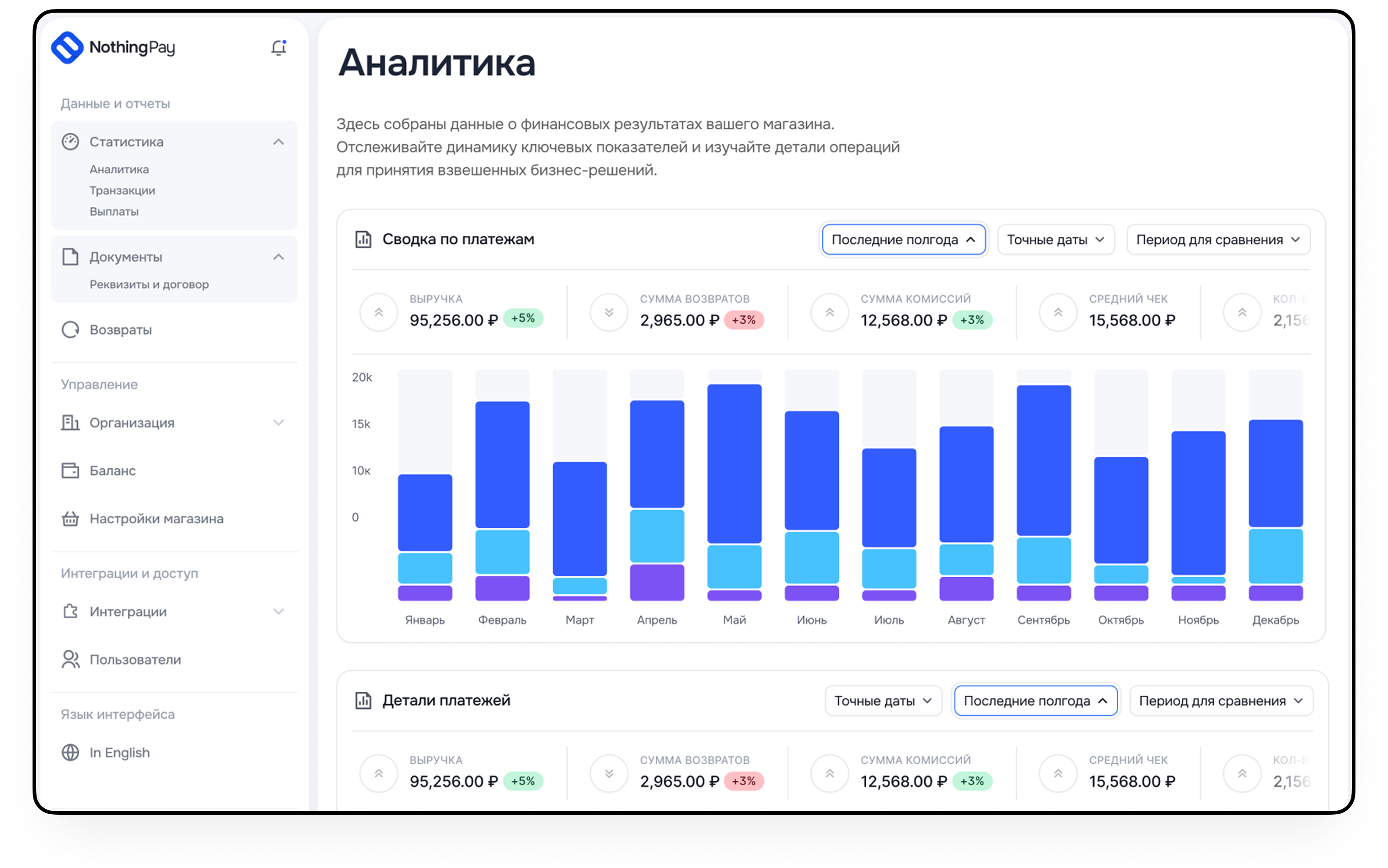Open the Период для сравнения dropdown

click(x=1218, y=239)
